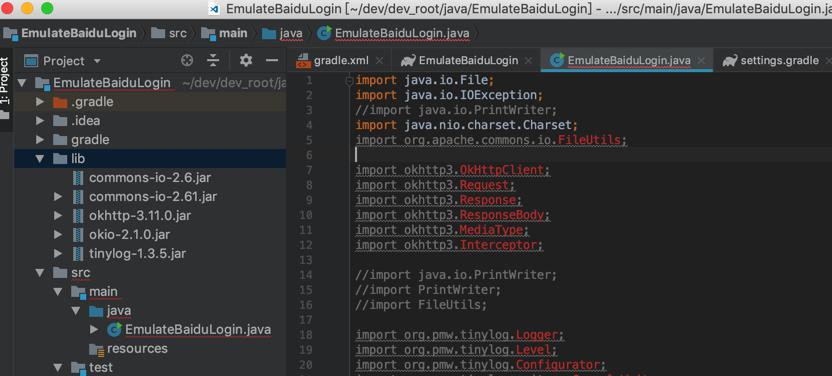Viewport: 832px width, 376px height.
Task: Click Configurator in the line 20 import
Action: tap(558, 365)
